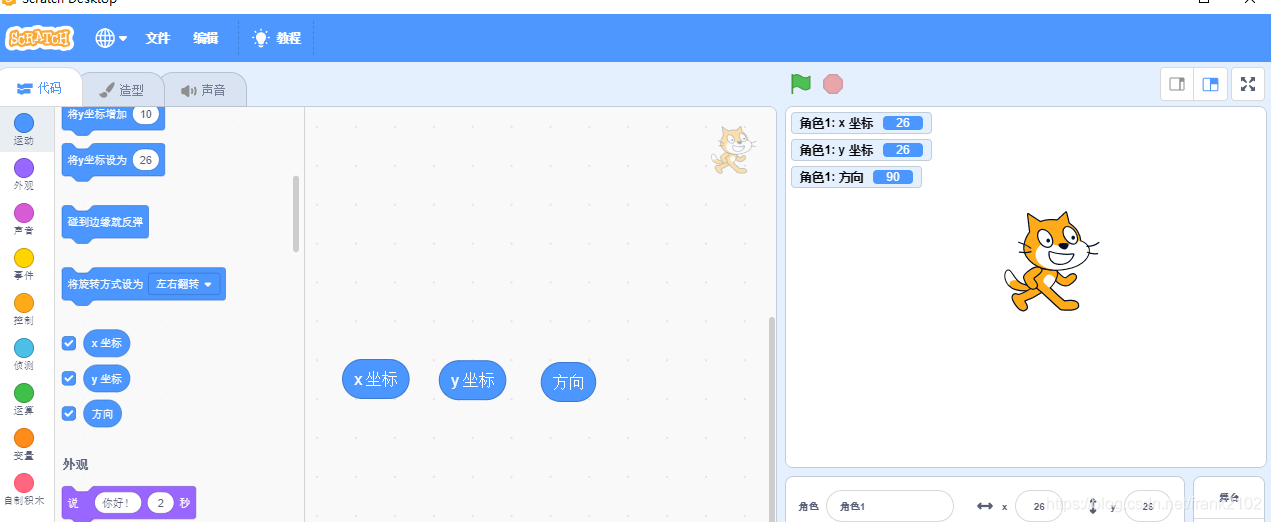1271x522 pixels.
Task: Enter full screen stage mode
Action: click(1247, 85)
